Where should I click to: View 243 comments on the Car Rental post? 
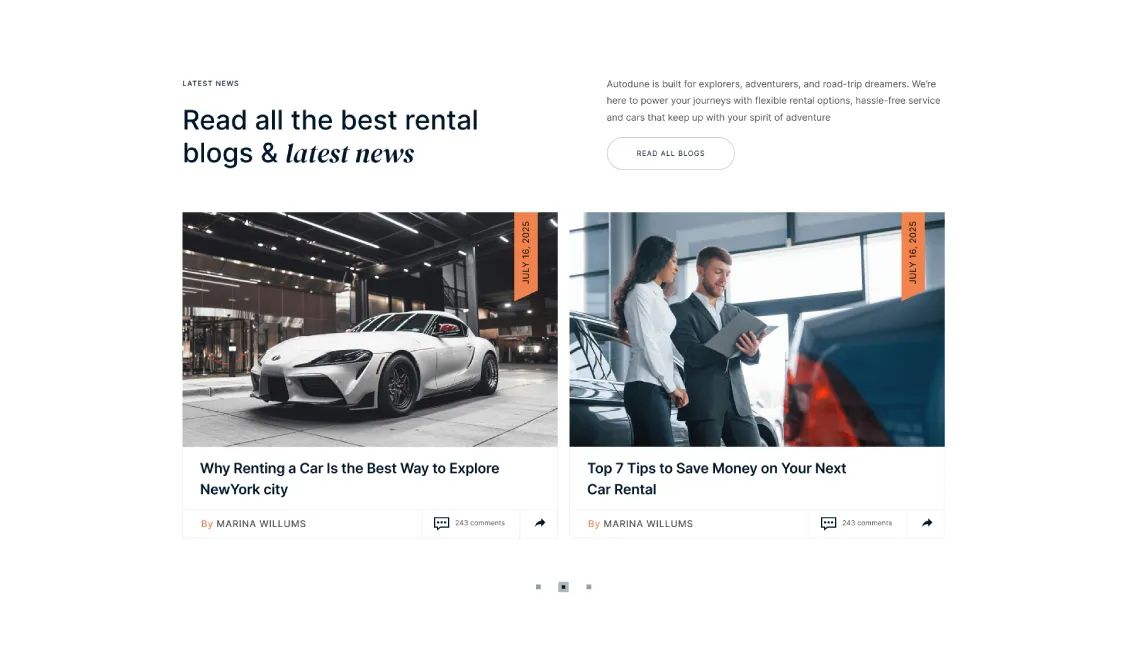(x=867, y=523)
